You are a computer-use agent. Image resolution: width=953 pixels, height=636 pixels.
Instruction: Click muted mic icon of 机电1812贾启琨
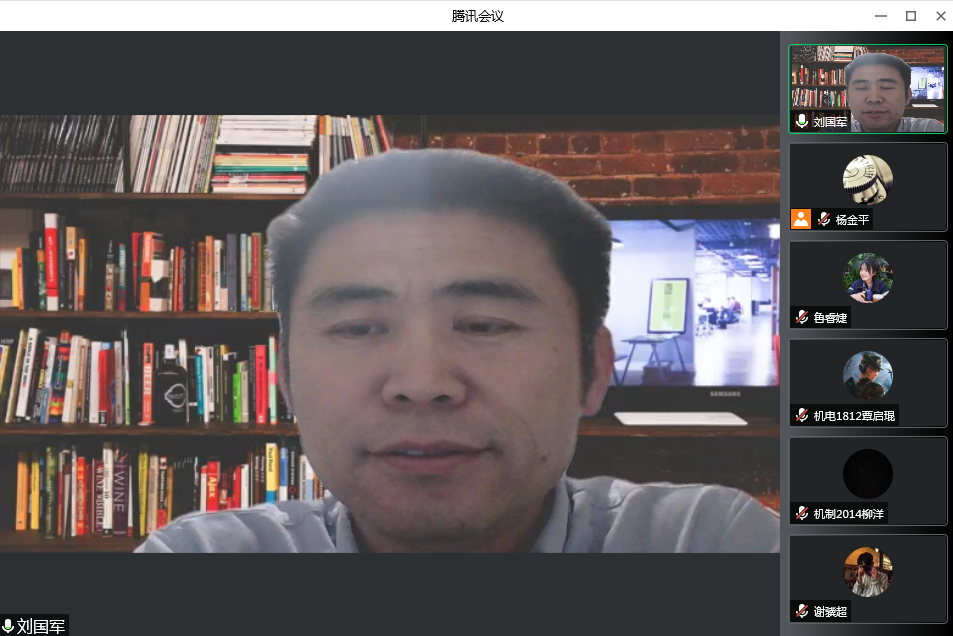coord(802,415)
